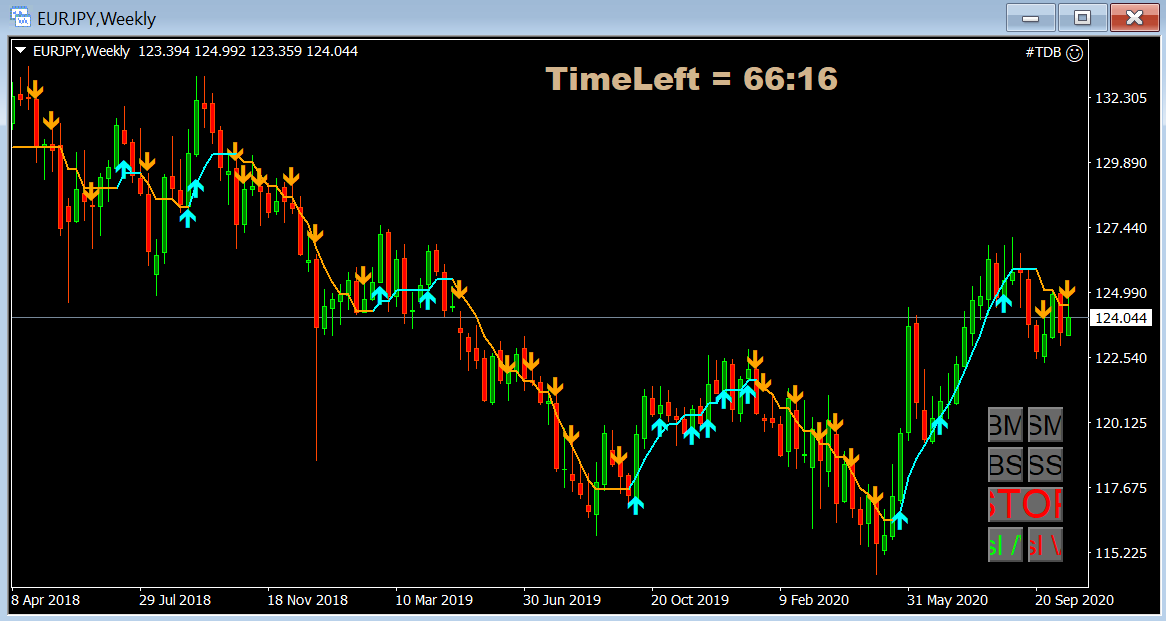The image size is (1166, 621).
Task: Click the TimeLeft = 66:16 countdown text
Action: point(692,79)
